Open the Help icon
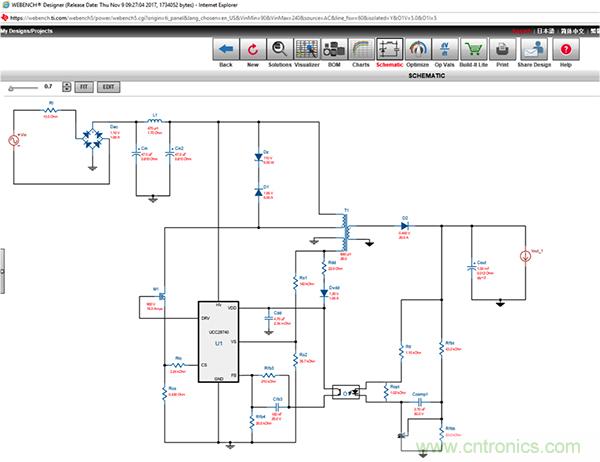 [x=566, y=50]
